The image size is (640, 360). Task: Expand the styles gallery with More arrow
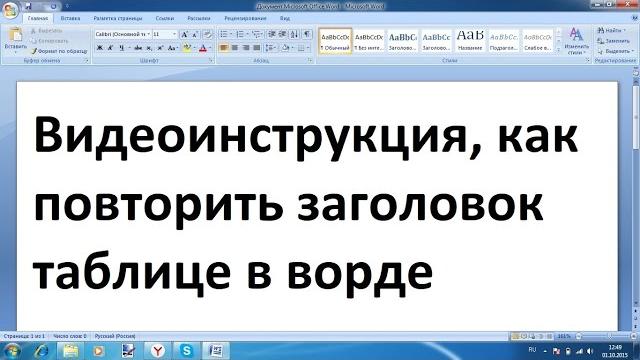558,50
